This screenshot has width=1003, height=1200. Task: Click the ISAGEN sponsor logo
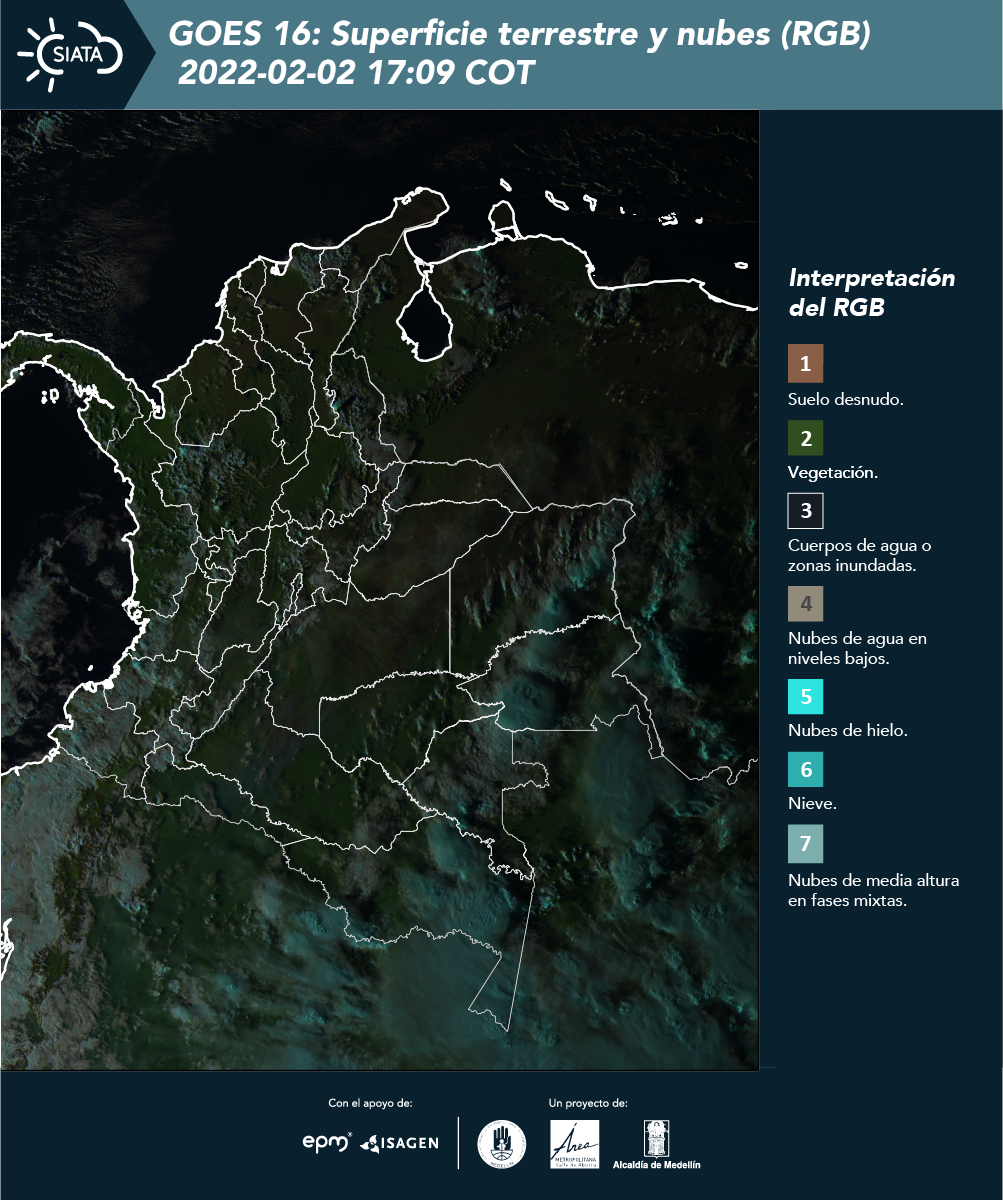pyautogui.click(x=399, y=1143)
